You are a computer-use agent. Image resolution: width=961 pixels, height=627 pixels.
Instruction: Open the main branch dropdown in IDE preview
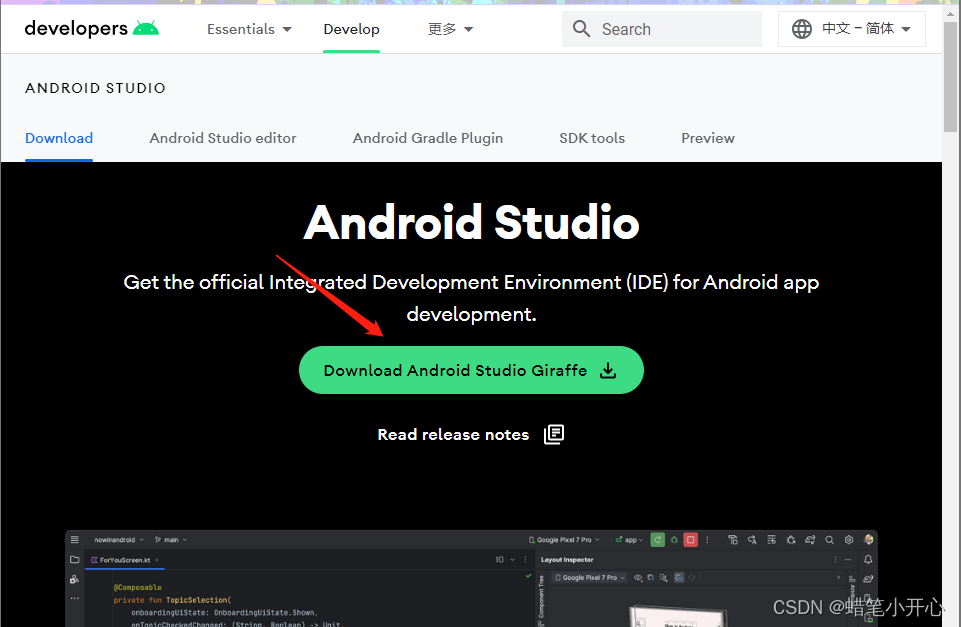point(171,540)
